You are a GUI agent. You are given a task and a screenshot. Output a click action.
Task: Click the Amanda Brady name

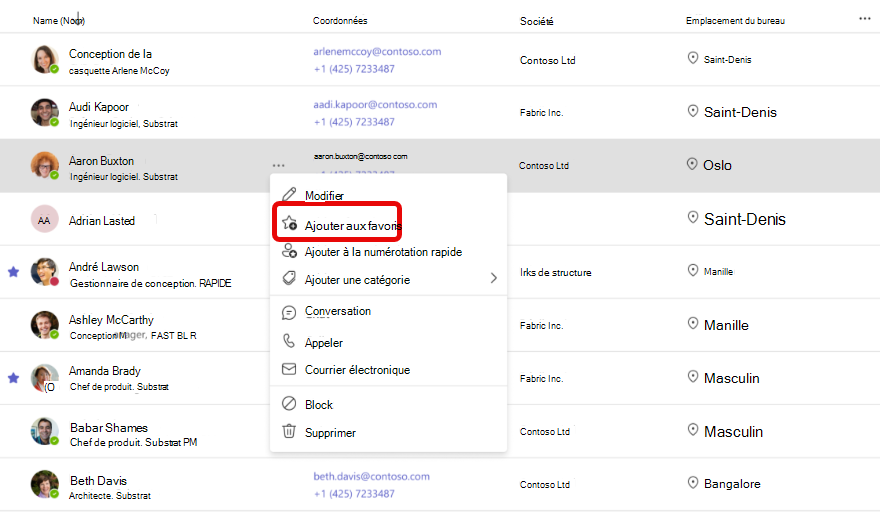[104, 371]
